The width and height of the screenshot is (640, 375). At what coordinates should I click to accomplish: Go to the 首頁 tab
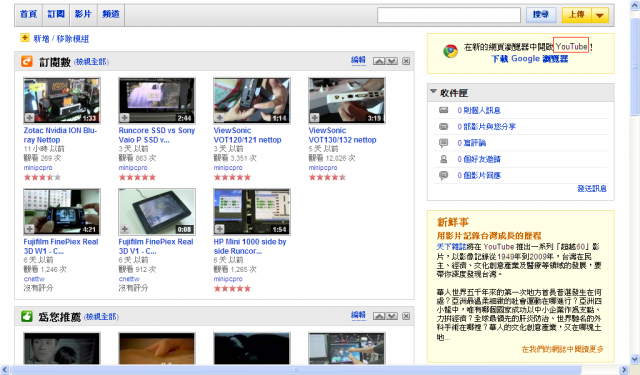coord(28,14)
